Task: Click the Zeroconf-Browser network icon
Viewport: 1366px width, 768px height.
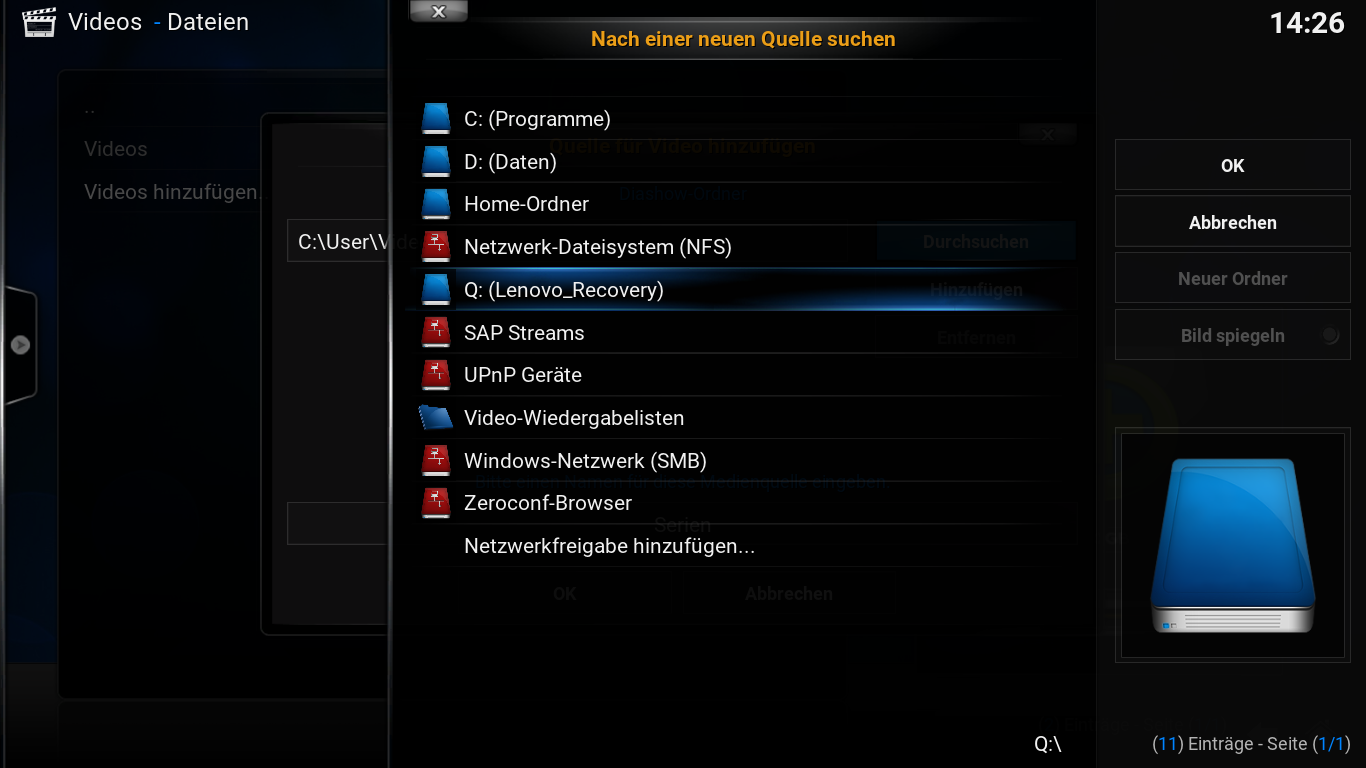Action: [x=436, y=503]
